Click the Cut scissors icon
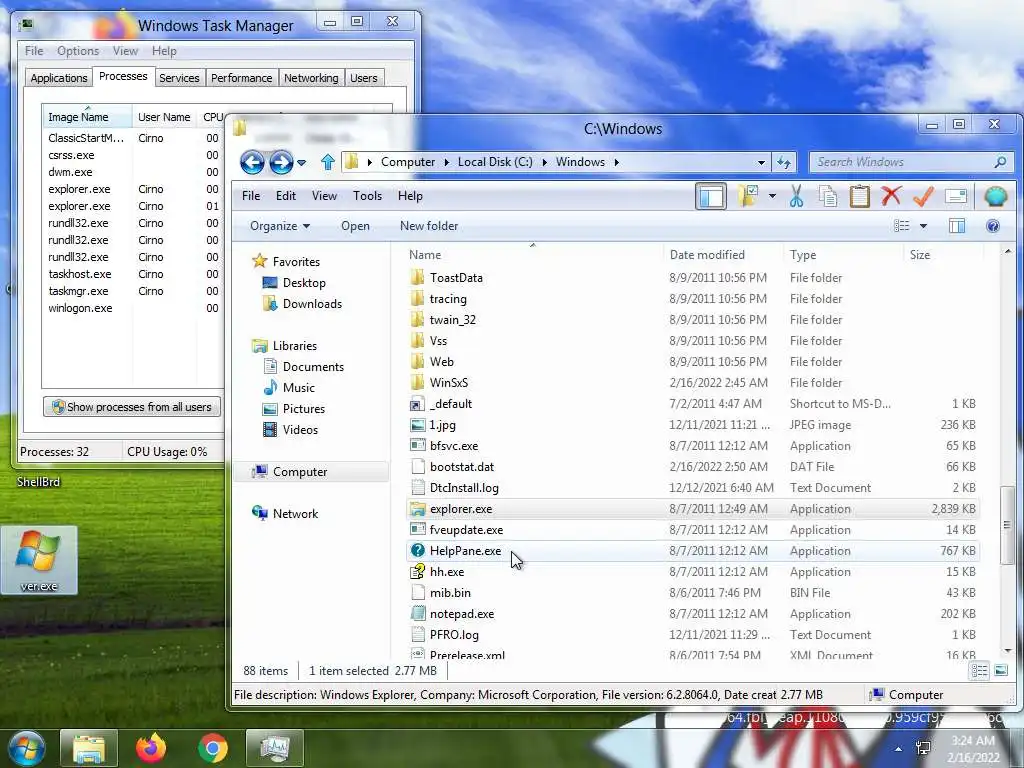Image resolution: width=1024 pixels, height=768 pixels. [796, 196]
